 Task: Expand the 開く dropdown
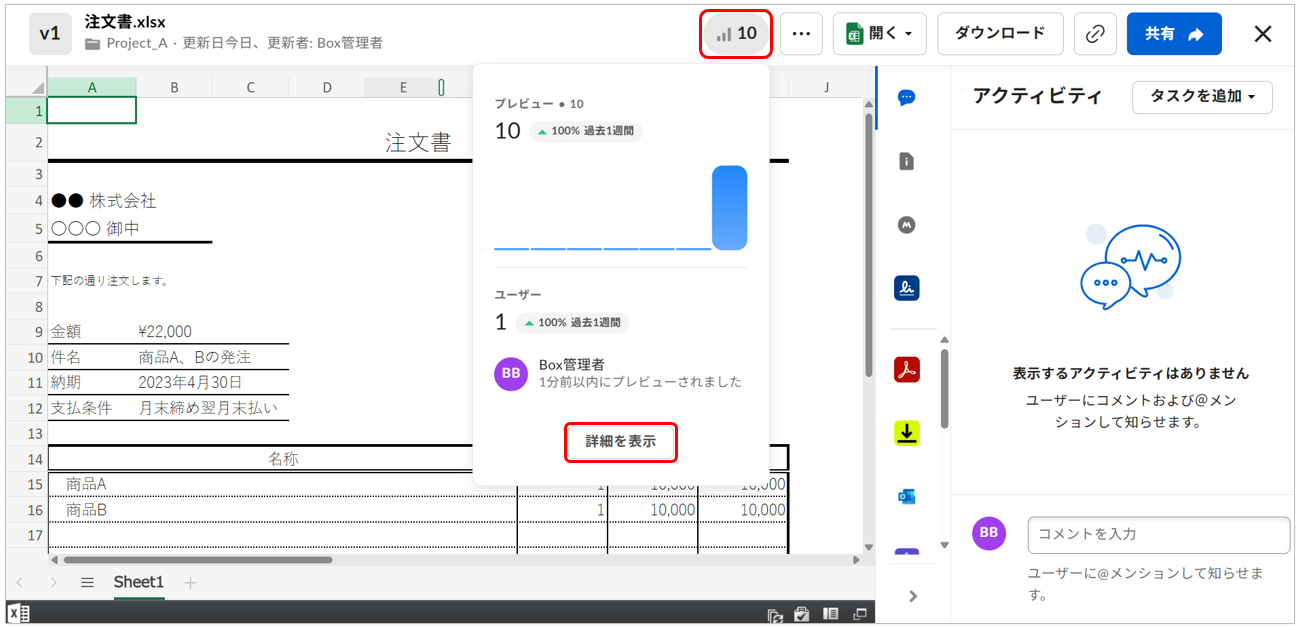tap(879, 34)
